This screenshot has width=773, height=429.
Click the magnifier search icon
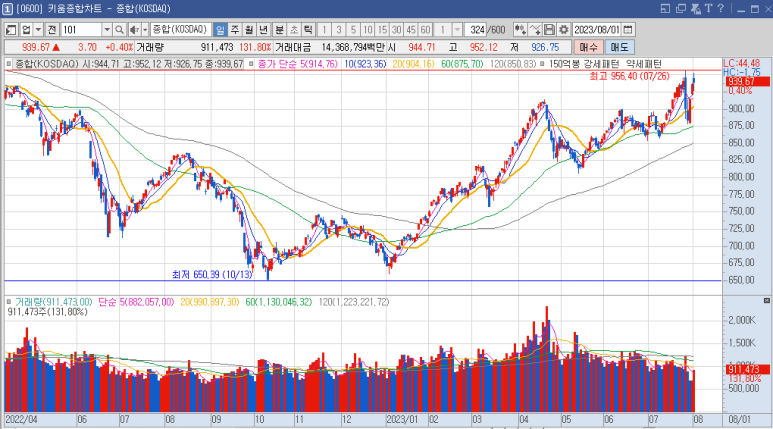(x=119, y=30)
